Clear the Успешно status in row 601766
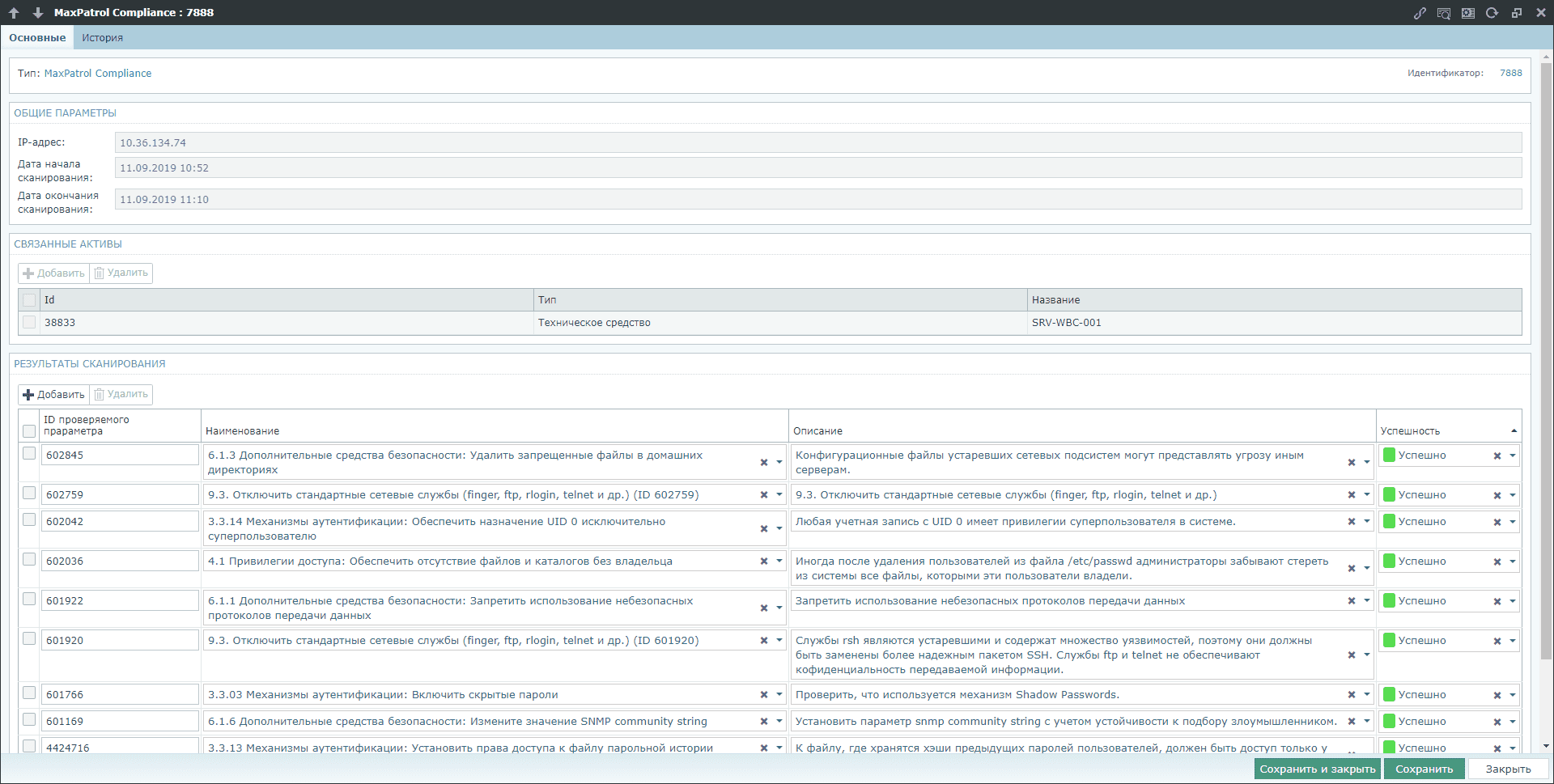 pos(1497,695)
